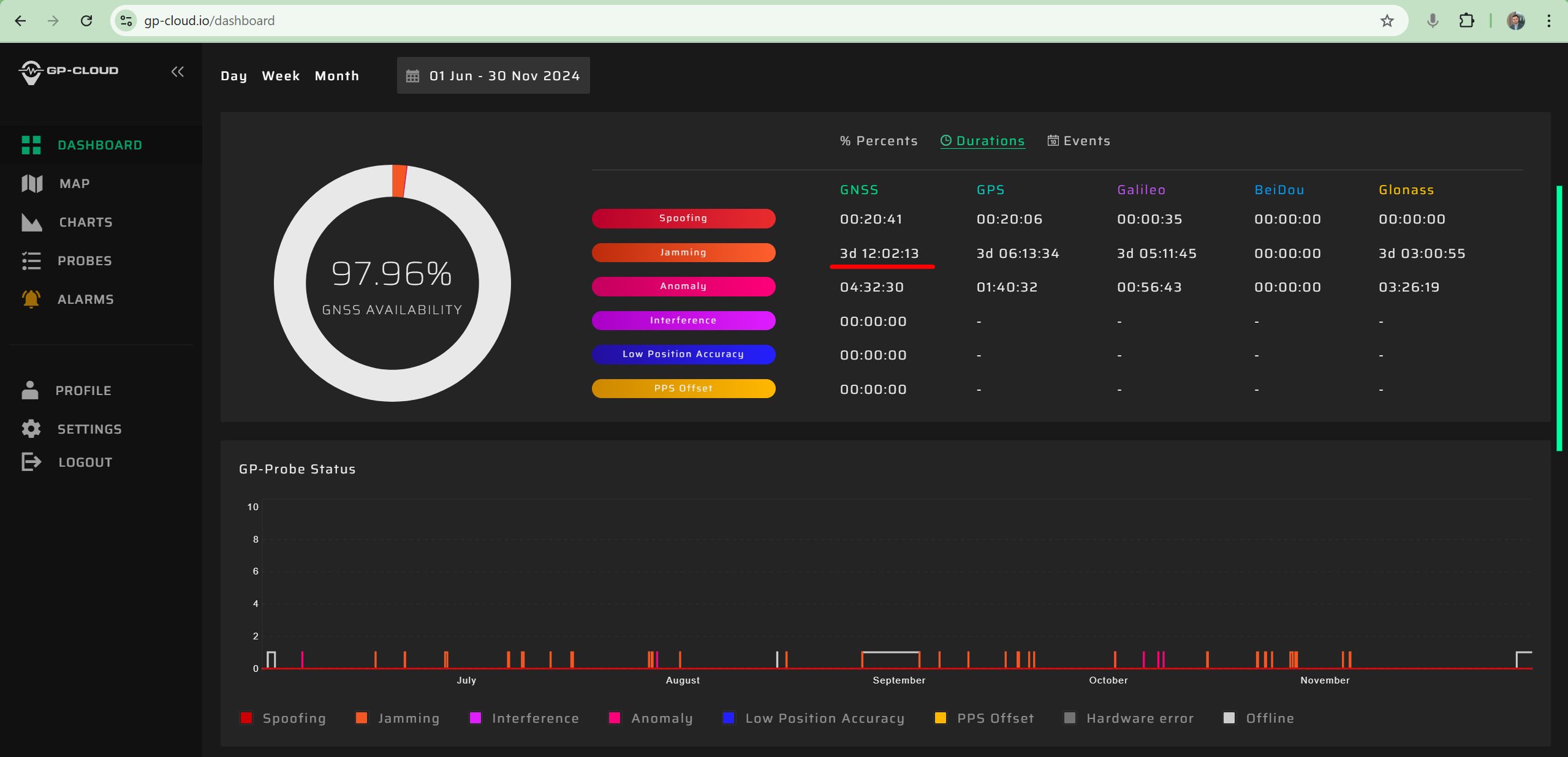Open the date range picker 01 Jun - 30 Nov 2024
1568x757 pixels.
(493, 75)
